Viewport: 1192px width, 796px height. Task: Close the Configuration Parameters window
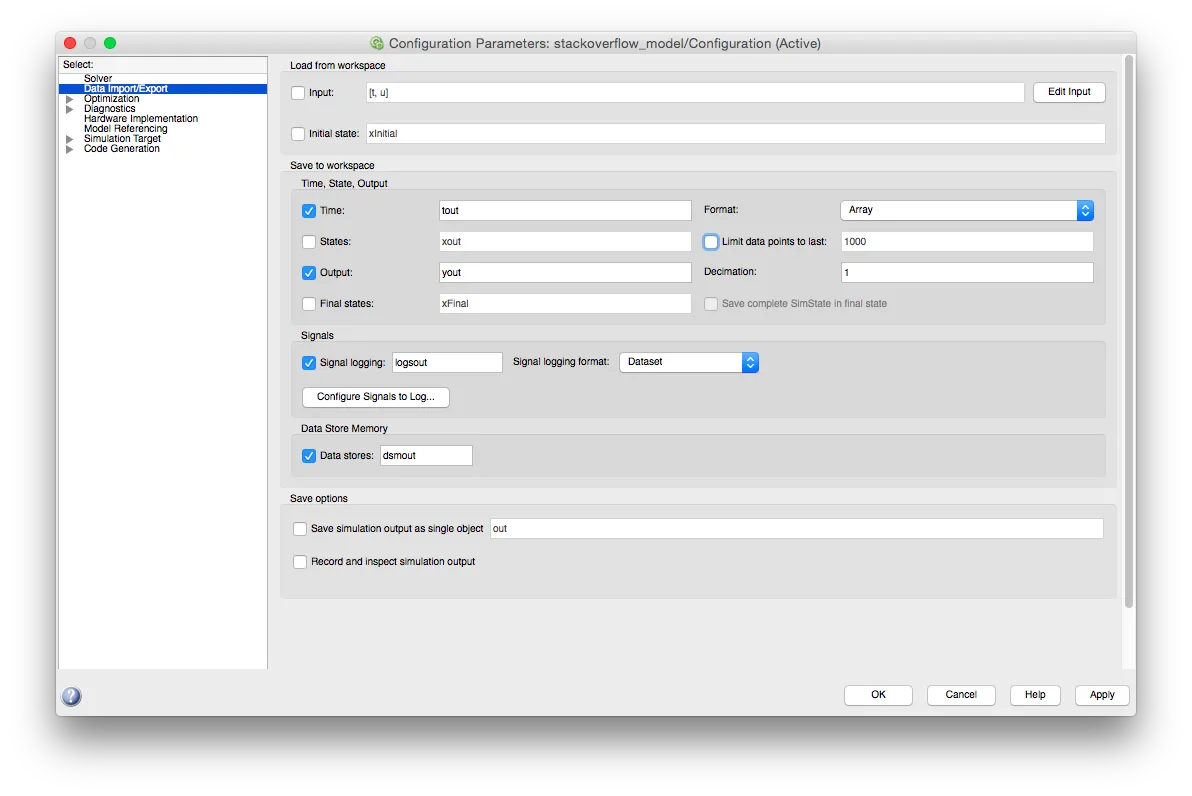(x=70, y=43)
